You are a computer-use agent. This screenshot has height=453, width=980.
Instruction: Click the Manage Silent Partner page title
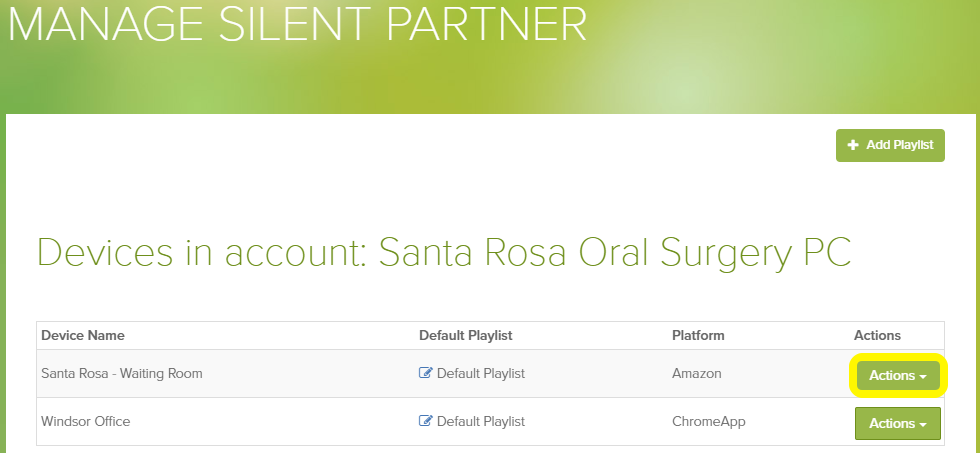(298, 25)
